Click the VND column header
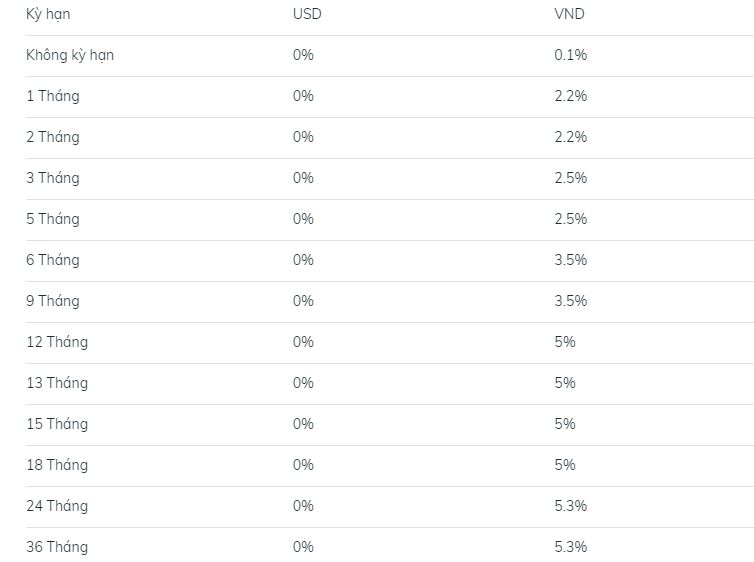Viewport: 754px width, 562px height. point(569,14)
